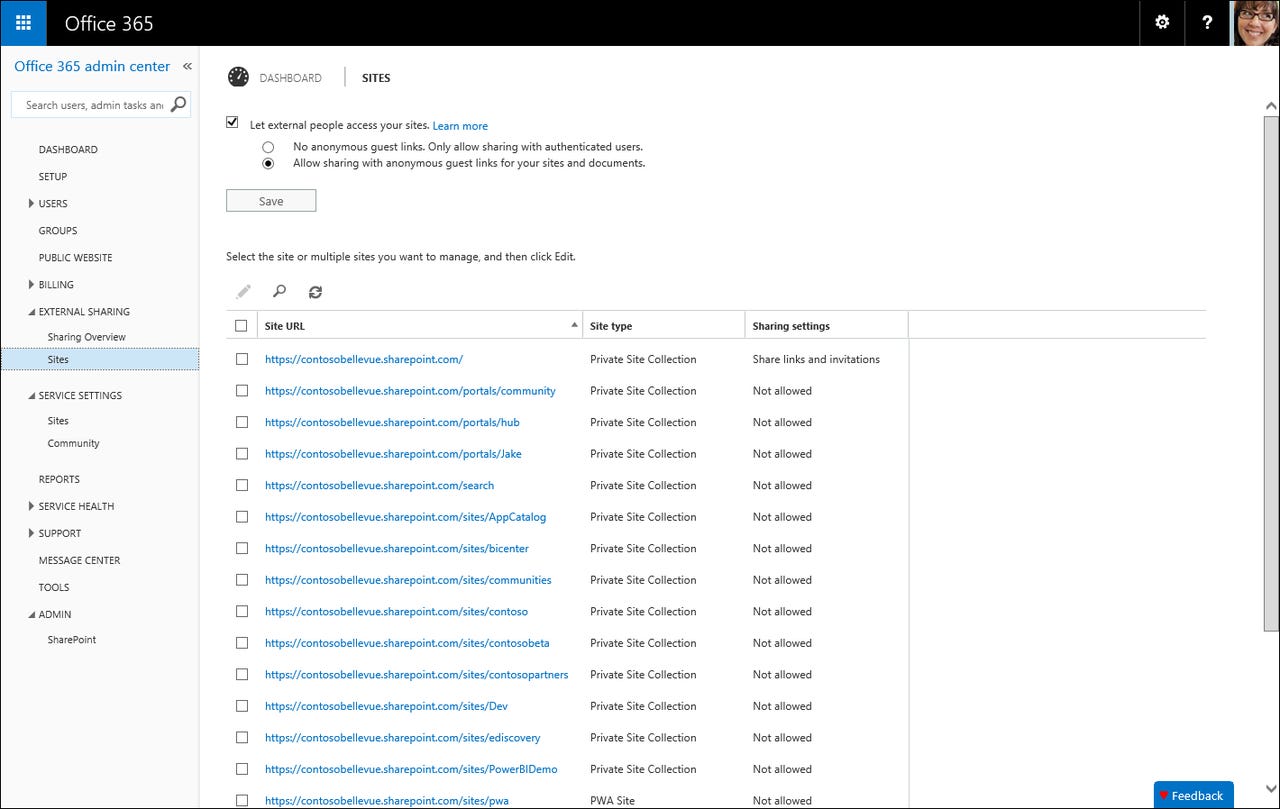Open the 'Learn more' link
Screen dimensions: 1280x809
460,126
